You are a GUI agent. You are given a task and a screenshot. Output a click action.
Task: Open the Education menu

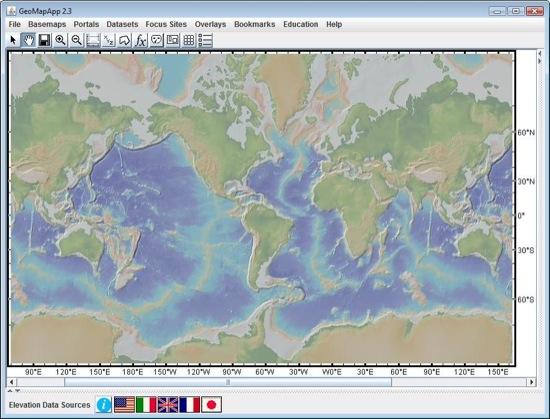coord(301,24)
